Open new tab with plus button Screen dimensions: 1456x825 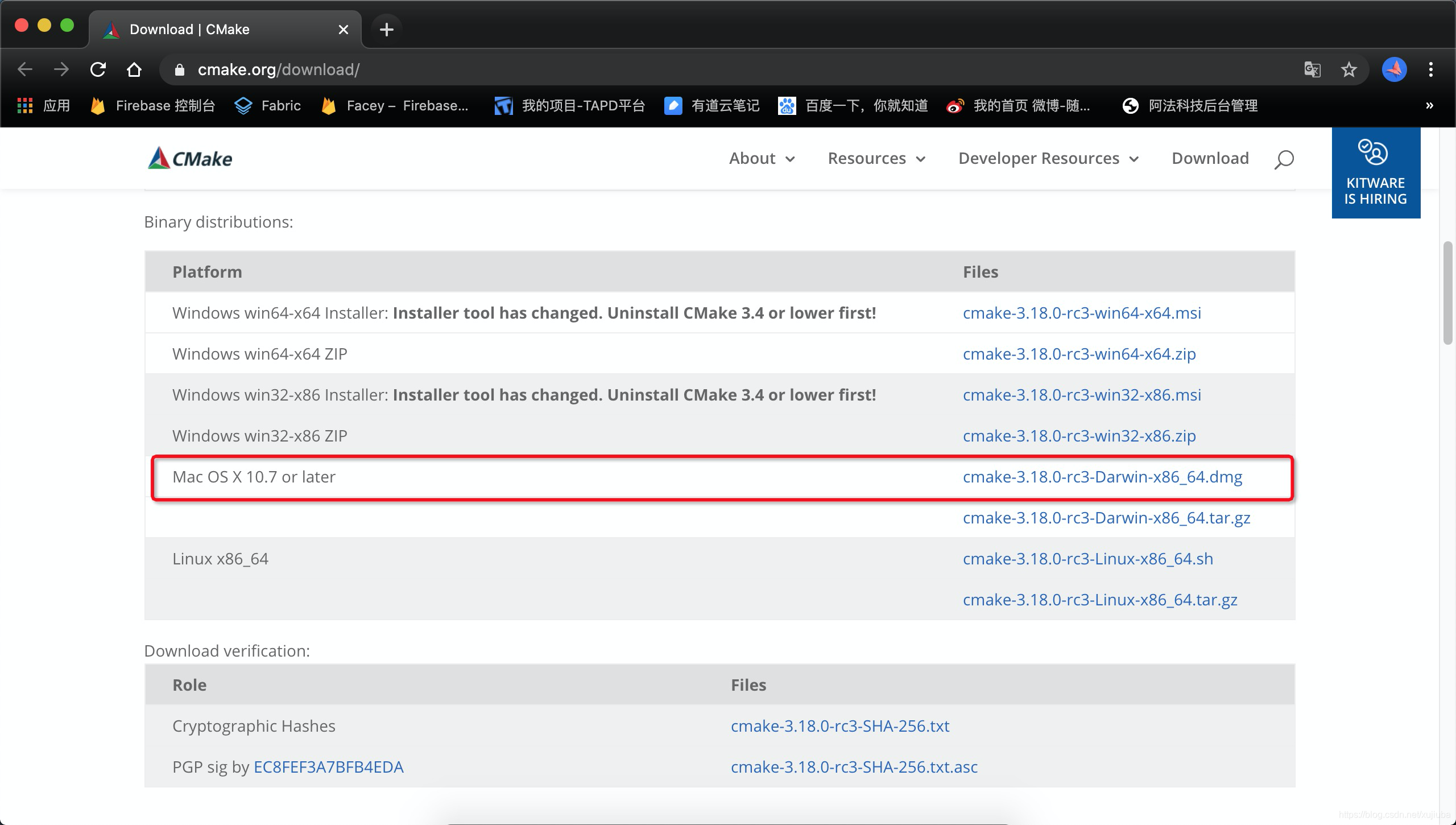(x=386, y=29)
